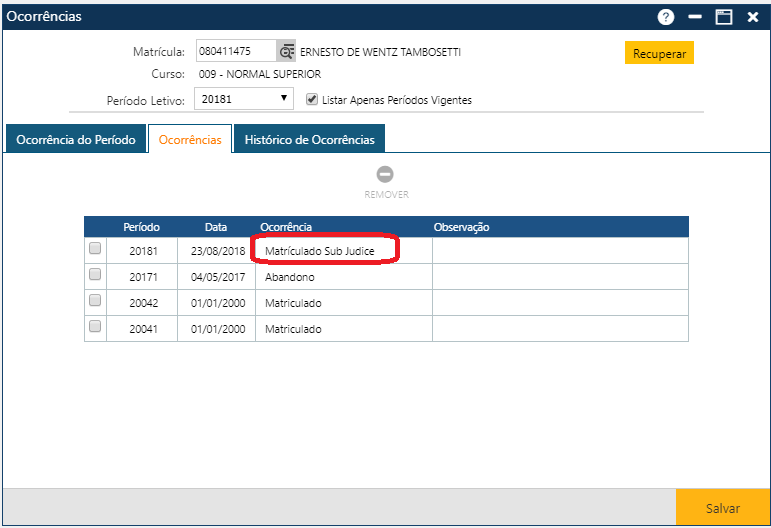Select the Abandono row checkbox
The height and width of the screenshot is (528, 771).
click(x=95, y=274)
